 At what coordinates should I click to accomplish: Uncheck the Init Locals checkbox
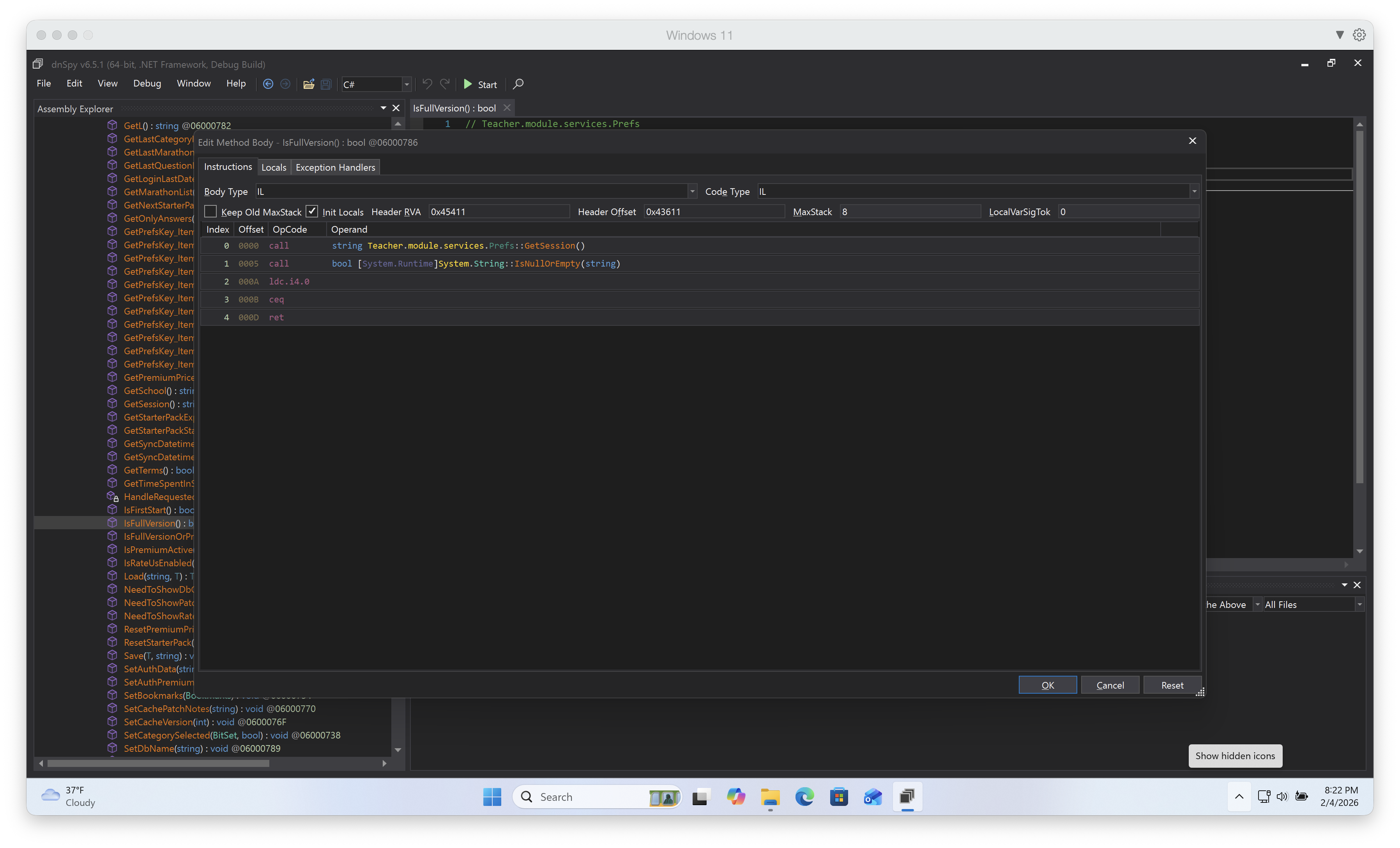312,212
